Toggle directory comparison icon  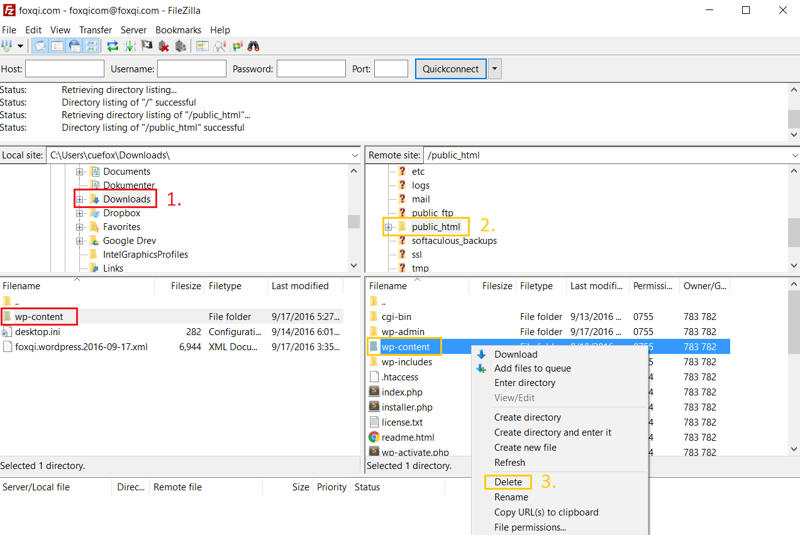(220, 46)
